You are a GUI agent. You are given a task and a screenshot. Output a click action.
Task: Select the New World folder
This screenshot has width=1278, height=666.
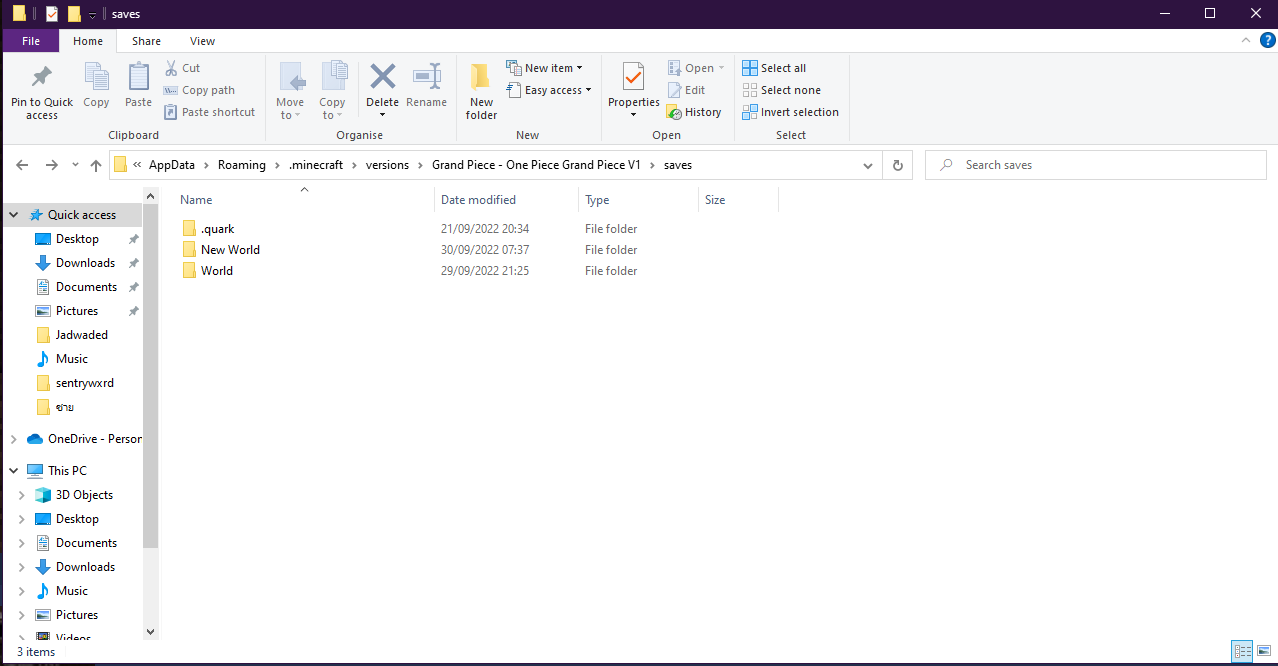tap(221, 250)
